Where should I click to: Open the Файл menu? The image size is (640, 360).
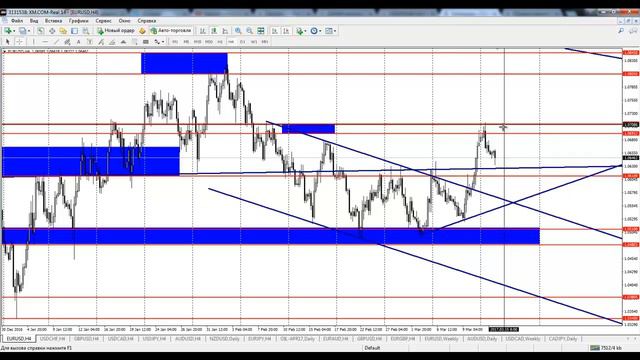17,20
